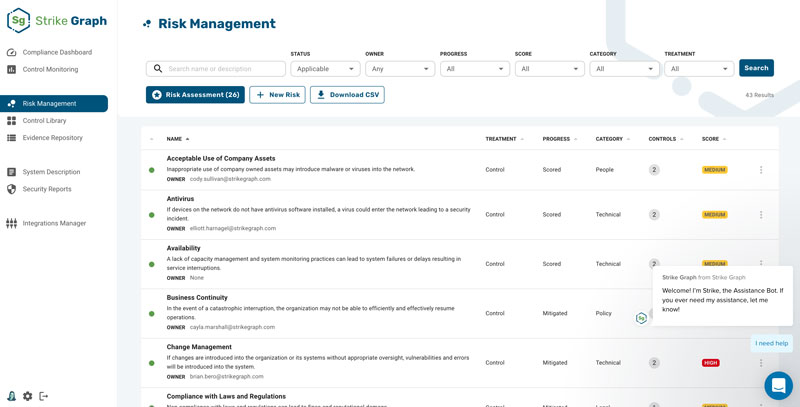Click the logout icon in sidebar

[x=44, y=396]
